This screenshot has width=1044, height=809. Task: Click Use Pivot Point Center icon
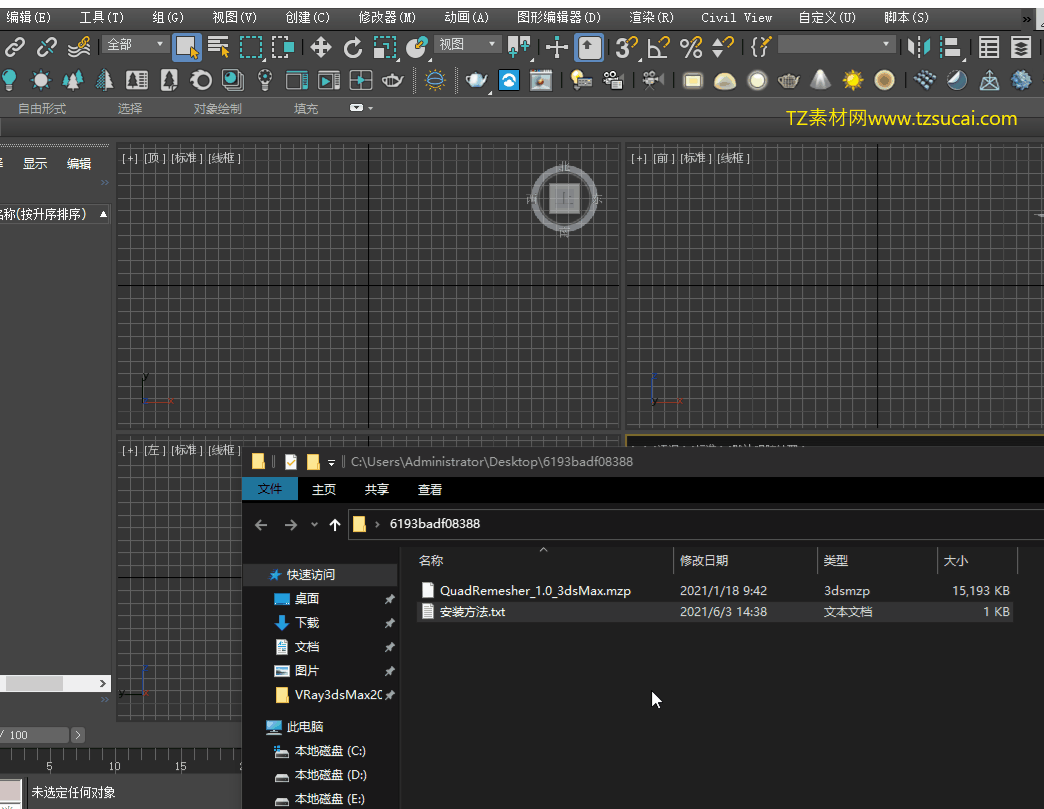519,47
